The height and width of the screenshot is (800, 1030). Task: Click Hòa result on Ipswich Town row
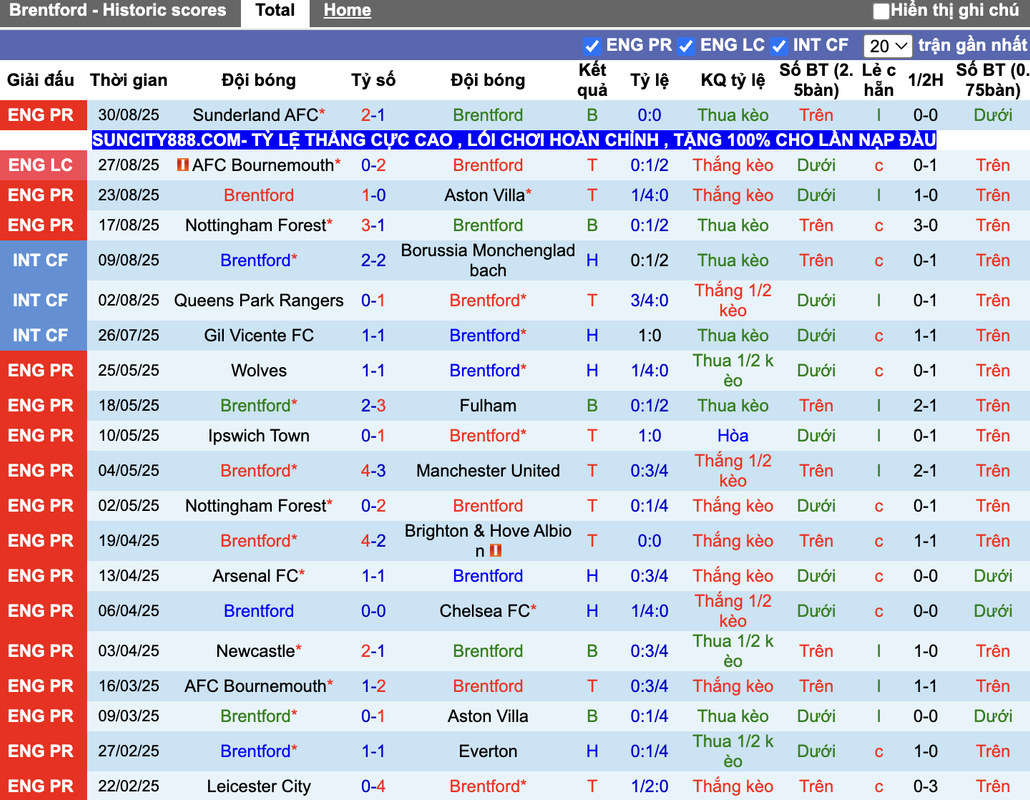pyautogui.click(x=732, y=435)
